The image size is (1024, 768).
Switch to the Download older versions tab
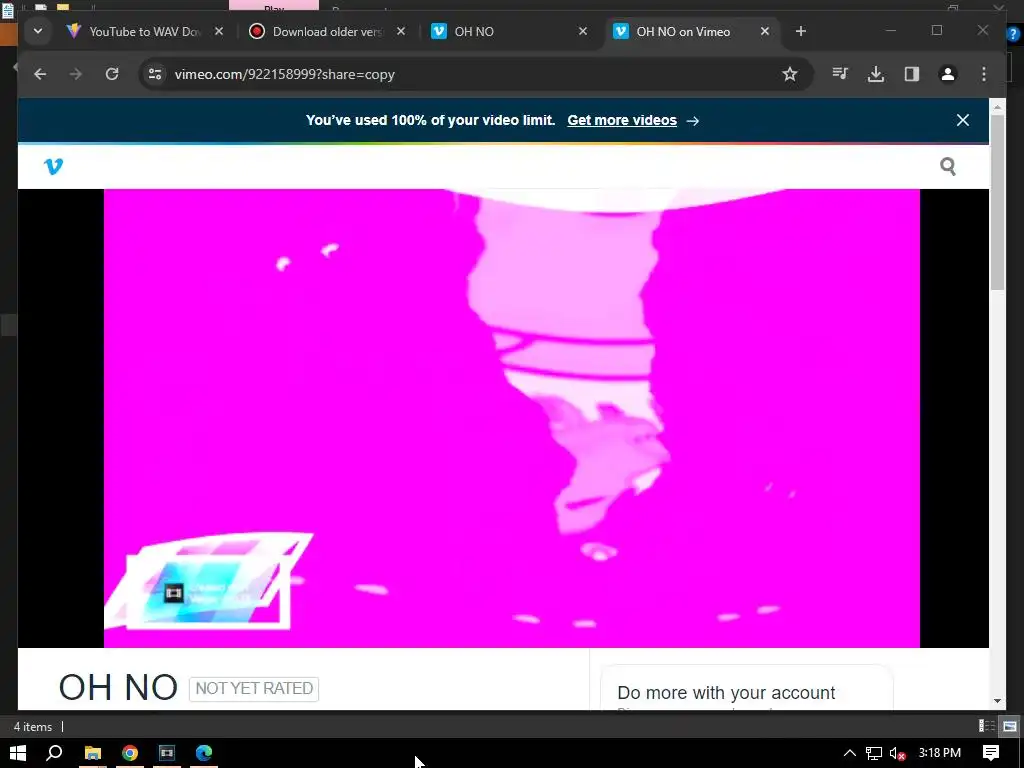327,31
